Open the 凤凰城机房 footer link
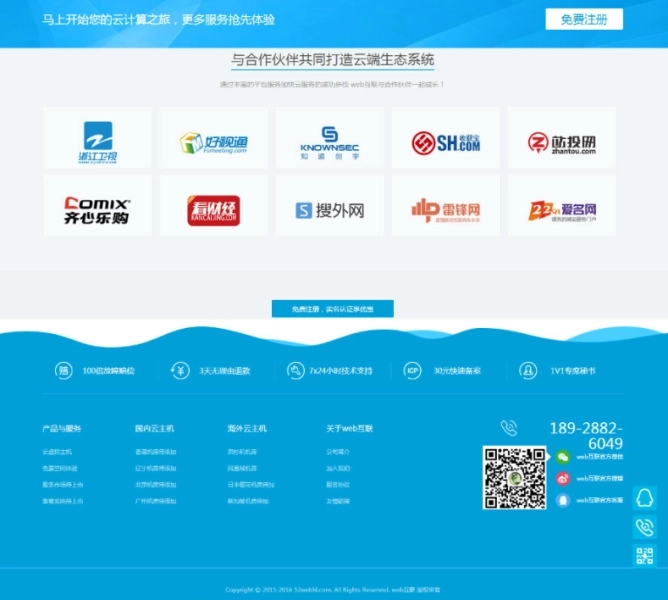This screenshot has height=600, width=668. [x=242, y=468]
